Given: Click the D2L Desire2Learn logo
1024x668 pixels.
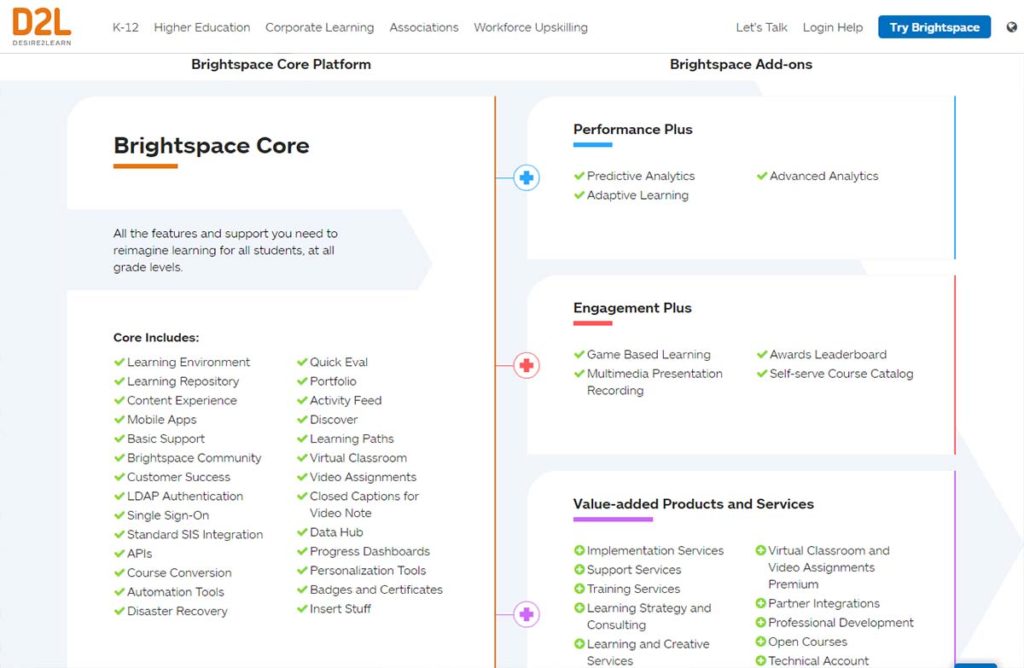Looking at the screenshot, I should tap(41, 27).
